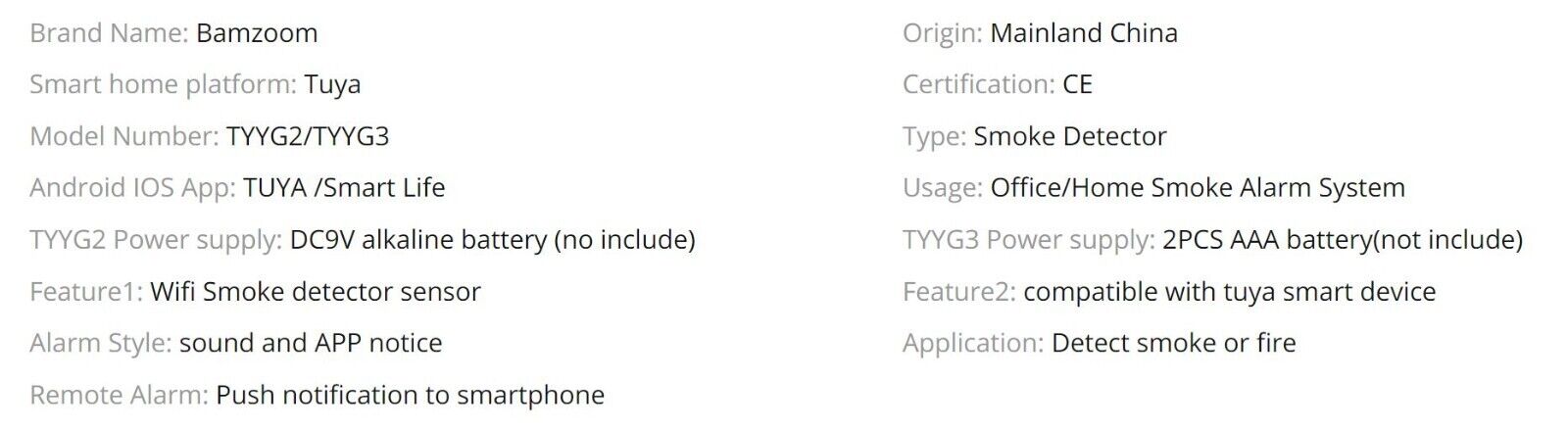Viewport: 1568px width, 430px height.
Task: Click the Bamzoom brand name value
Action: click(x=257, y=33)
